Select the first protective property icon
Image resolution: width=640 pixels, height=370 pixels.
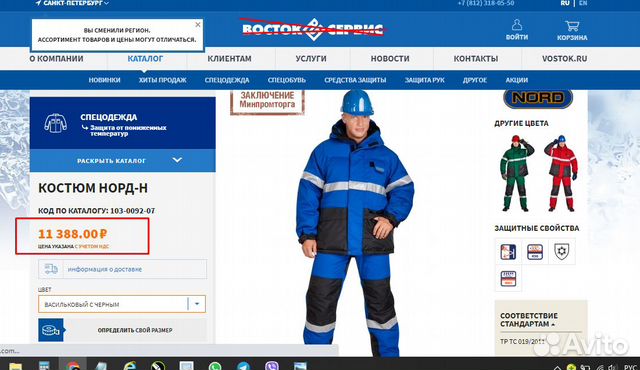pos(508,252)
